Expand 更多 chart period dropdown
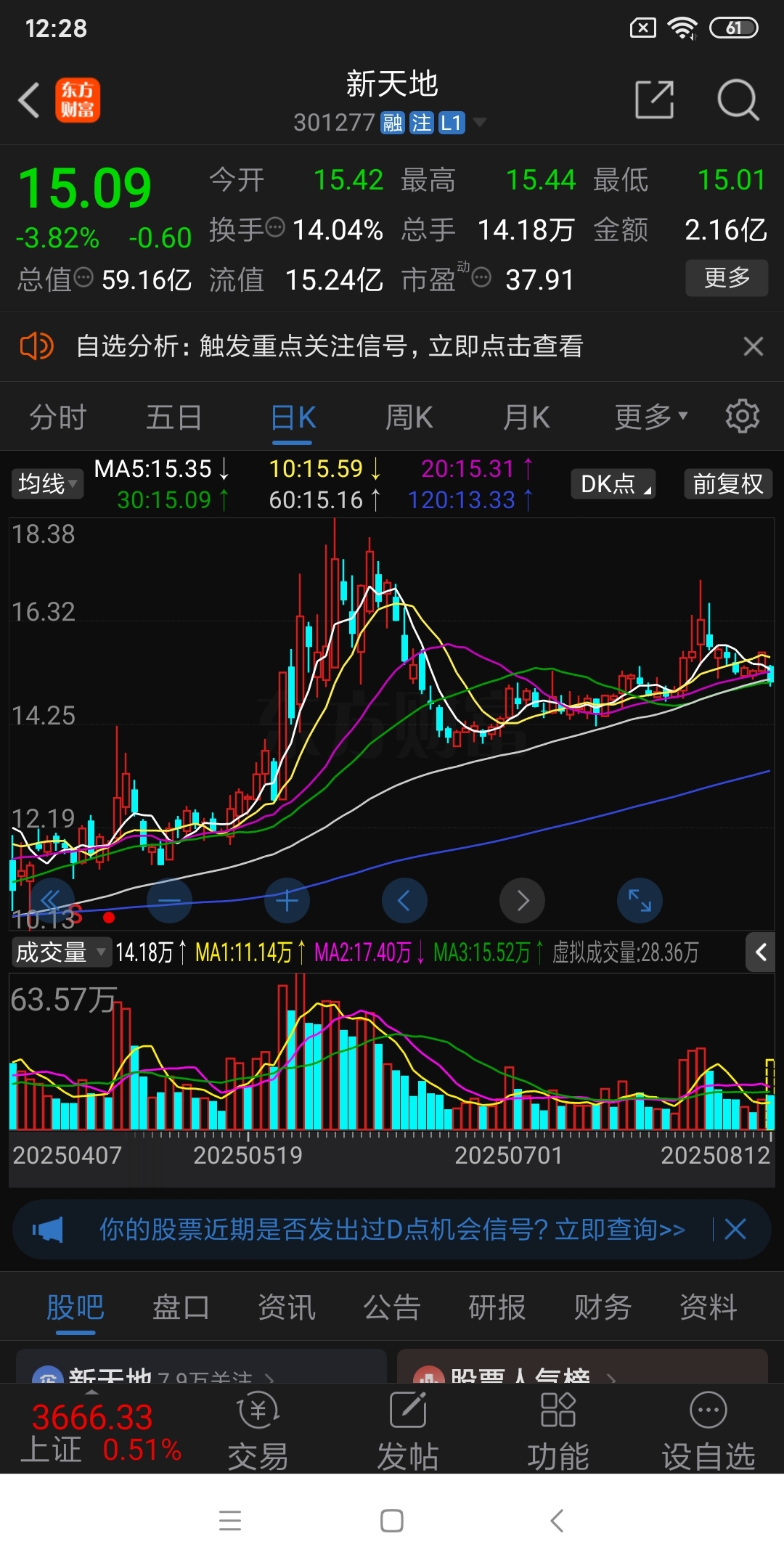Screen dimensions: 784x1568 pos(650,417)
